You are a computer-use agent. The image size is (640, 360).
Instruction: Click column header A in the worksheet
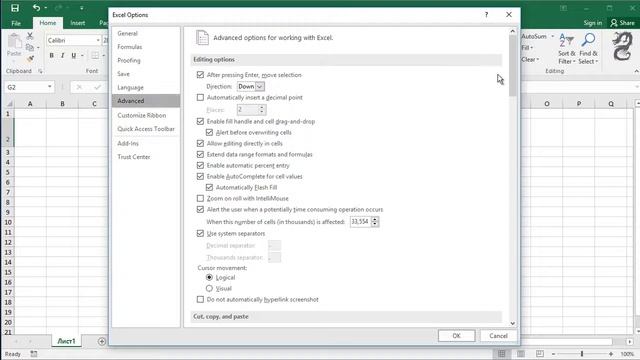(x=30, y=104)
